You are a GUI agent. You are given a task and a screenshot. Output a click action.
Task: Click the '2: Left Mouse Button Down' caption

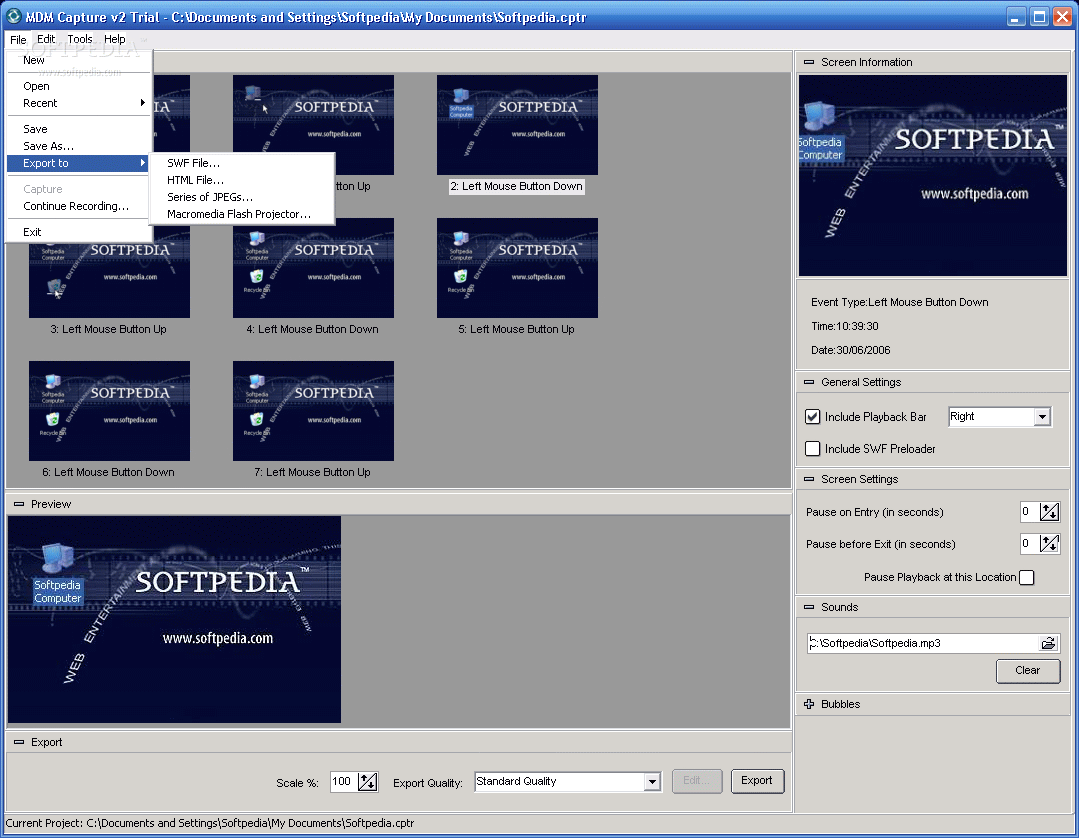tap(517, 186)
